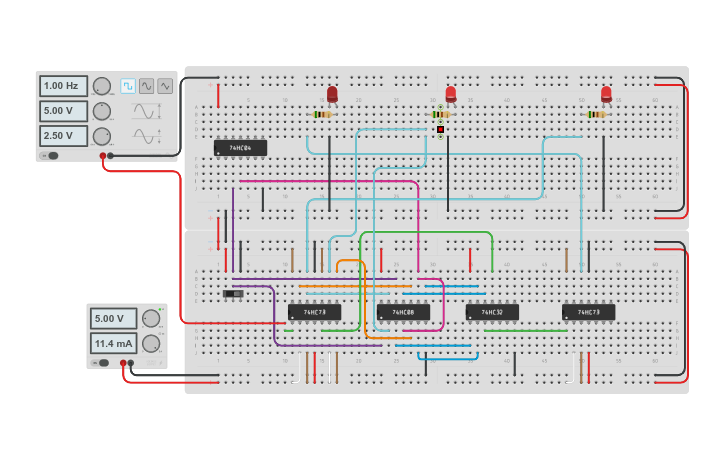The image size is (725, 453).
Task: Select the 74HC08 AND gate chip
Action: (x=403, y=312)
